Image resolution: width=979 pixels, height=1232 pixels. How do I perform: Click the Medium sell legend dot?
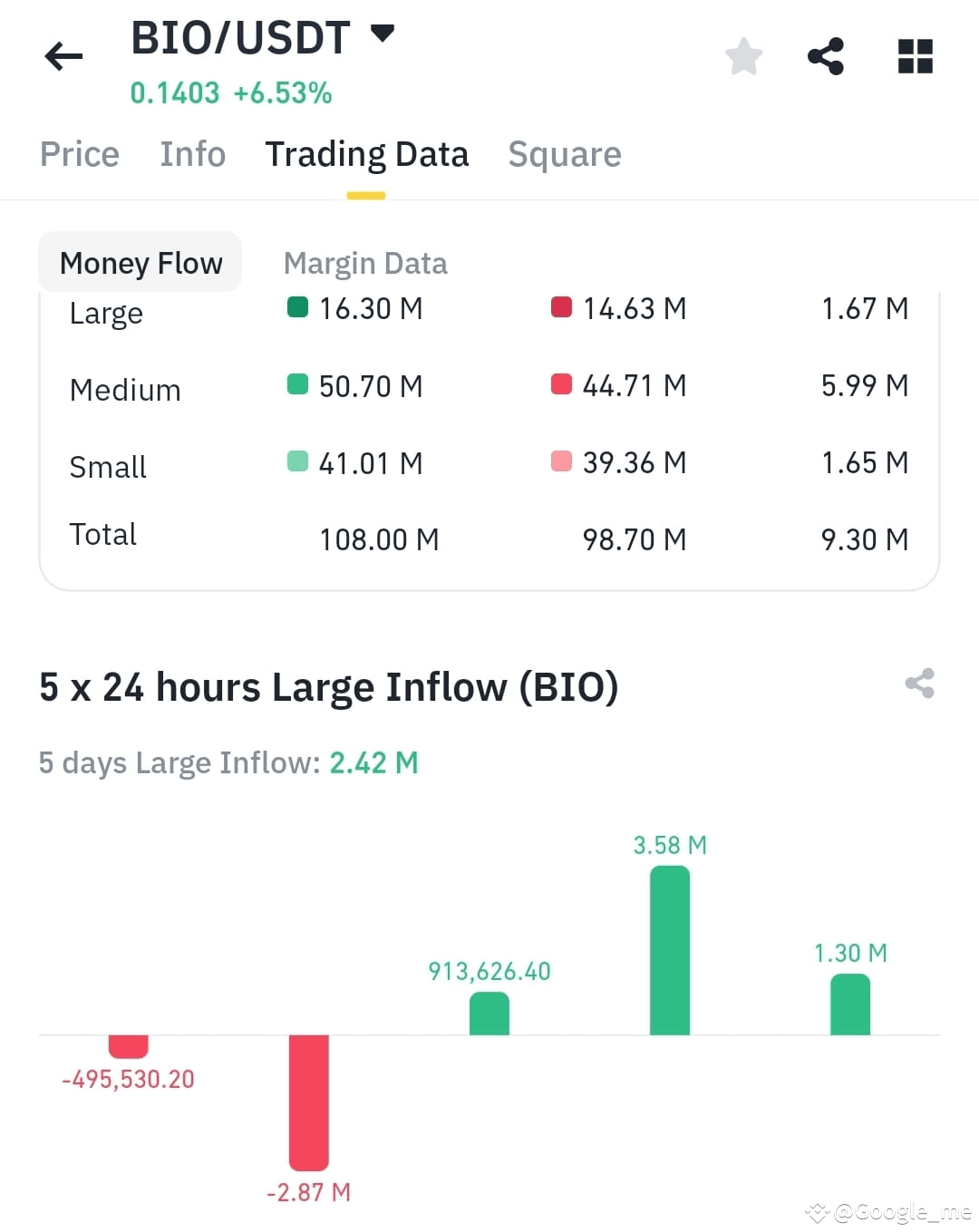(561, 384)
